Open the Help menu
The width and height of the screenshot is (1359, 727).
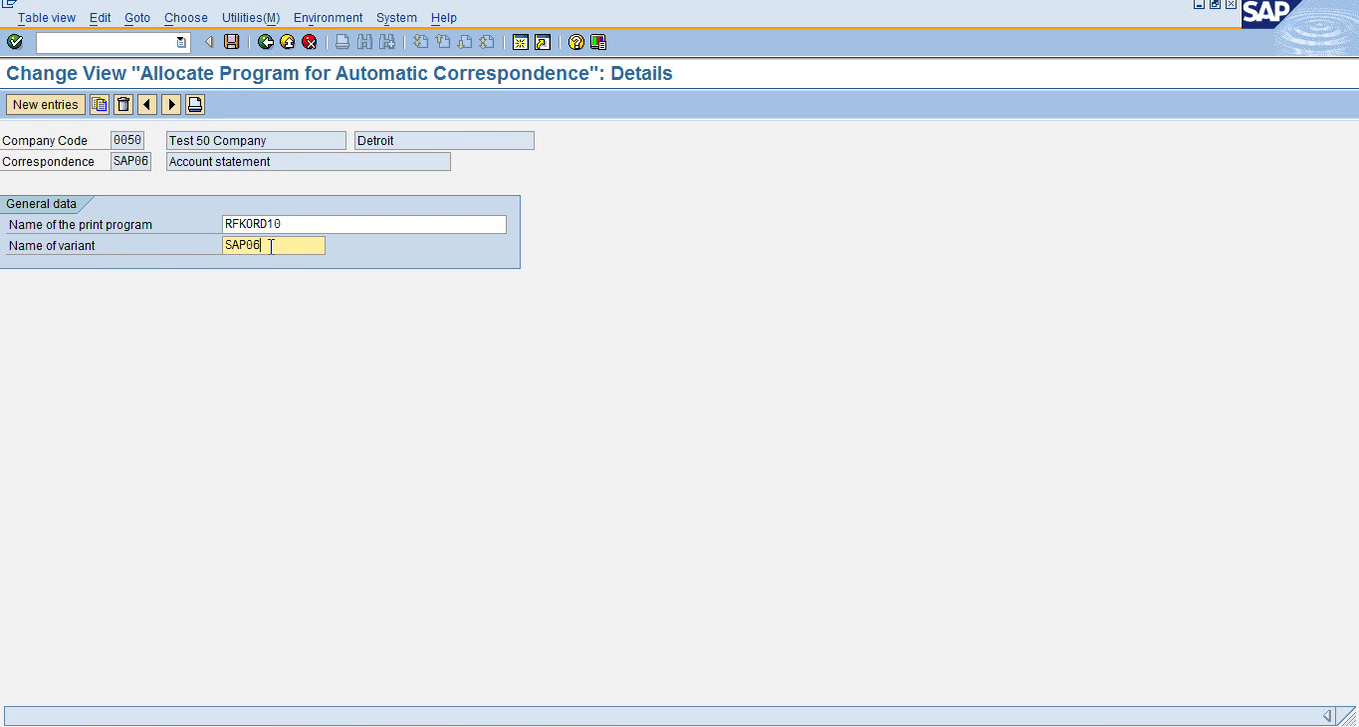point(444,18)
